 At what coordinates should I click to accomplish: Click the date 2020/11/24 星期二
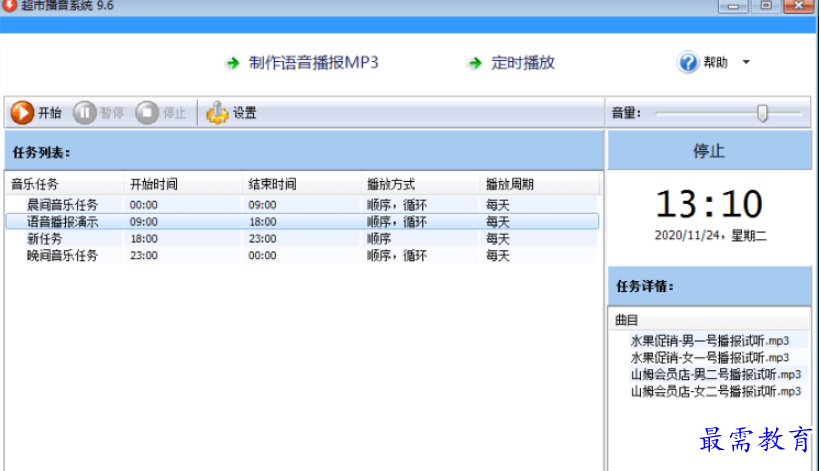pyautogui.click(x=710, y=236)
